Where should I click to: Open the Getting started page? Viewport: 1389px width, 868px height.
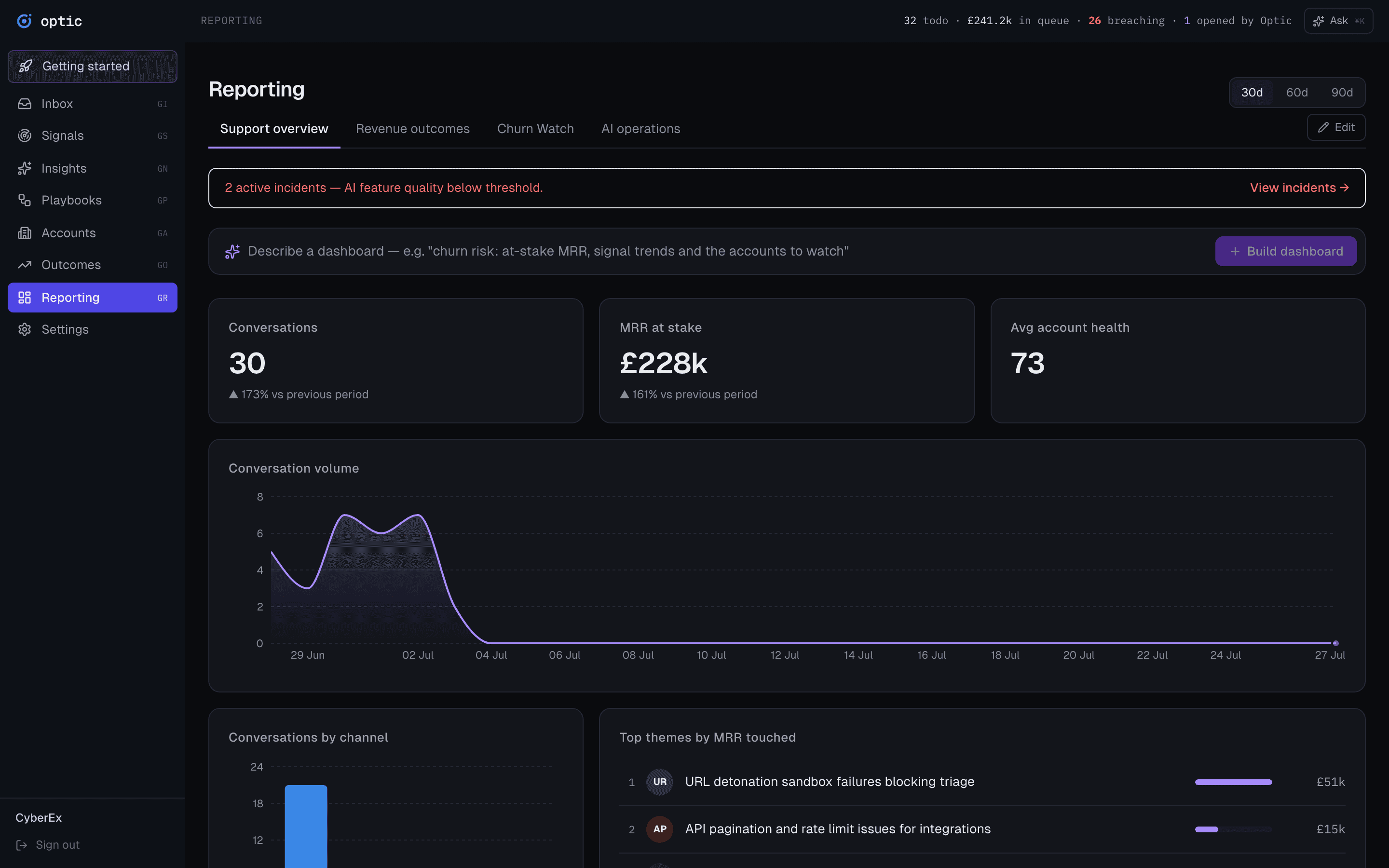tap(93, 66)
